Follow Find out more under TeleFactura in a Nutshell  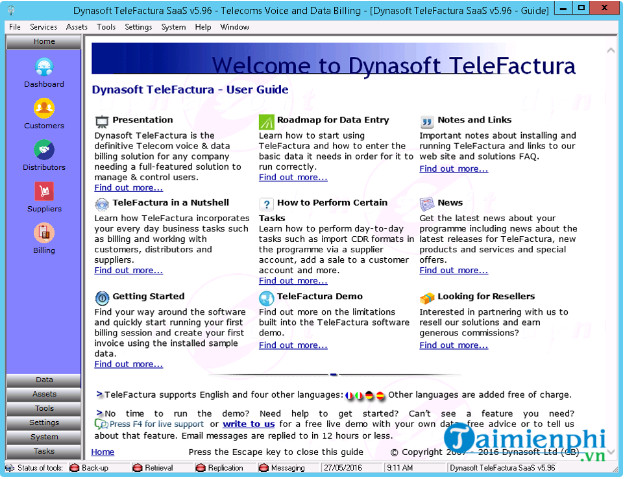pyautogui.click(x=129, y=271)
